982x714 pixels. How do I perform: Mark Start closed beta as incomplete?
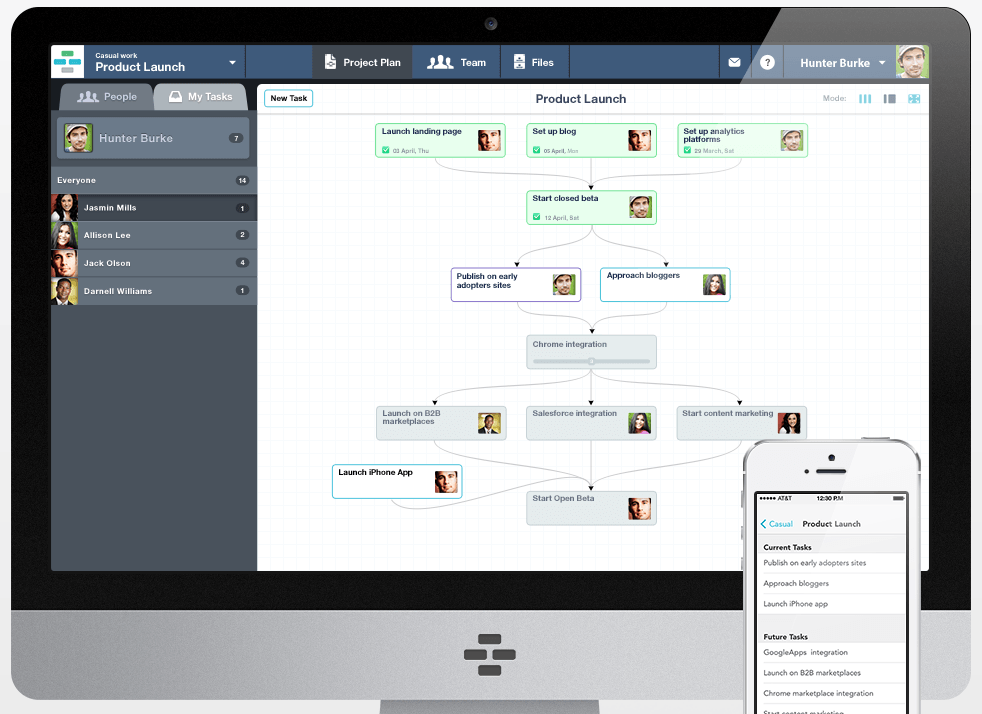pos(536,216)
